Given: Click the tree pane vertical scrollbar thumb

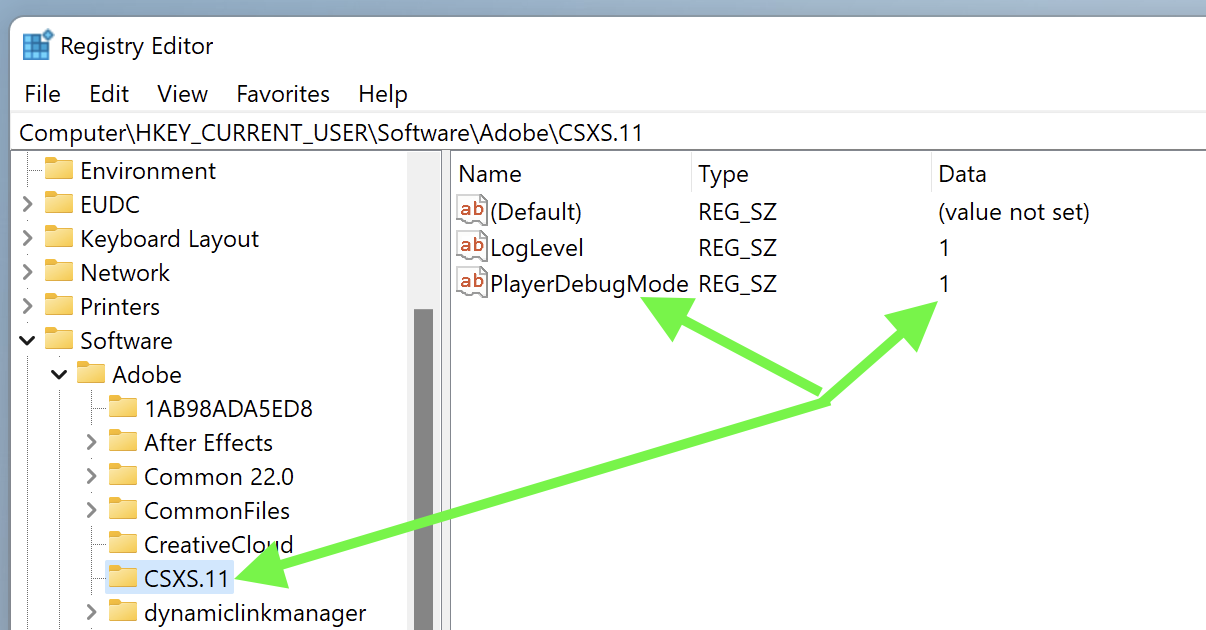Looking at the screenshot, I should click(x=423, y=468).
